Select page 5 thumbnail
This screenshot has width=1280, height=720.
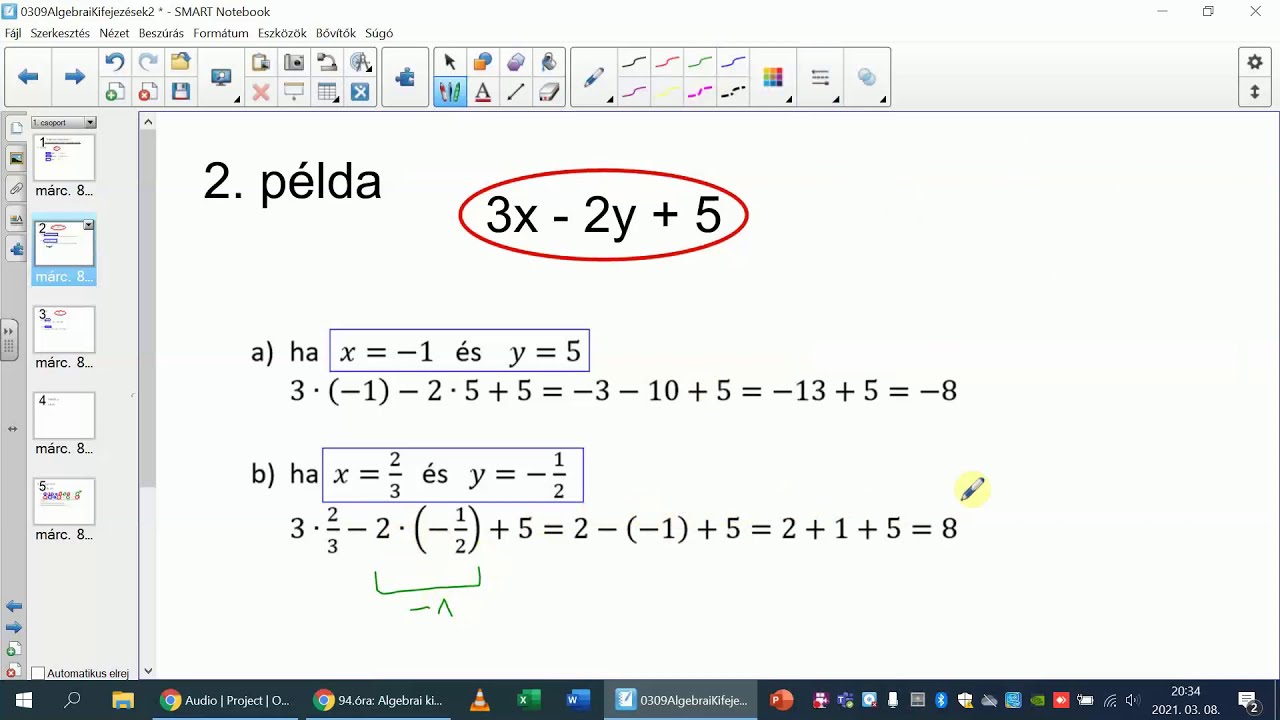click(x=64, y=502)
